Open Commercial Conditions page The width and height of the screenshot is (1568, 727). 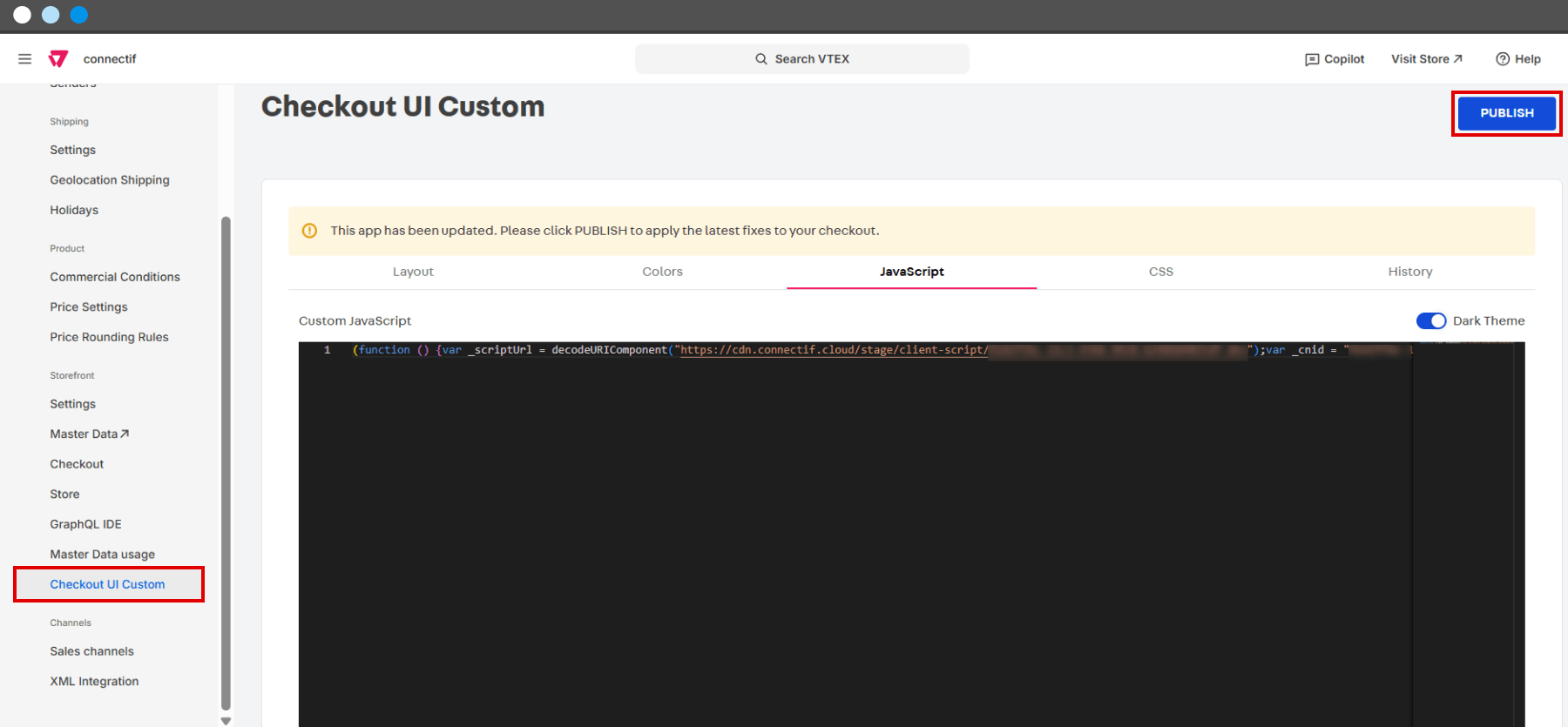click(x=115, y=277)
